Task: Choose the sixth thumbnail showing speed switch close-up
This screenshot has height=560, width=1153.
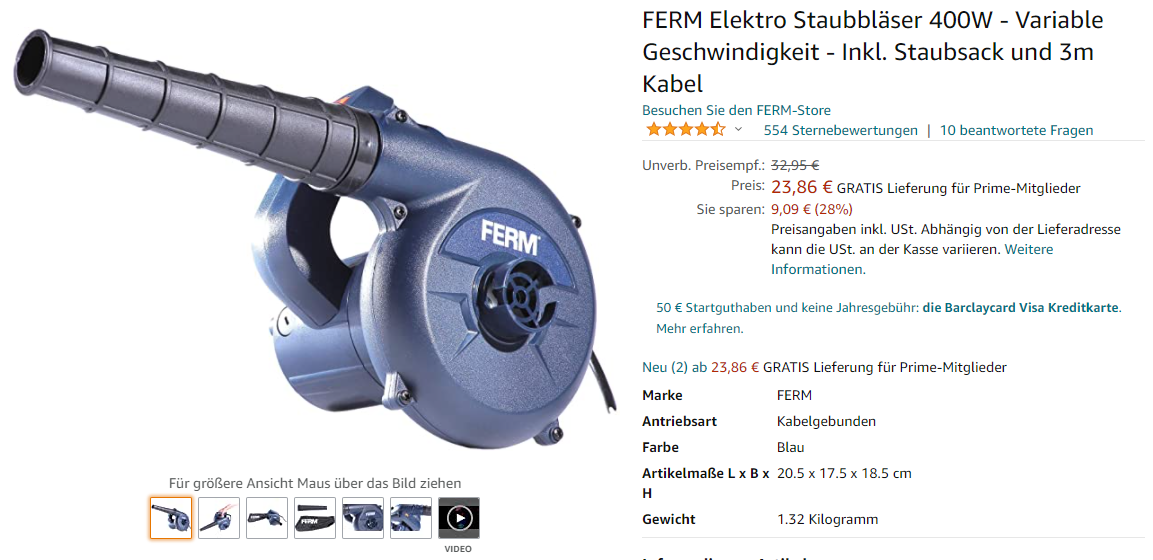Action: pyautogui.click(x=411, y=518)
